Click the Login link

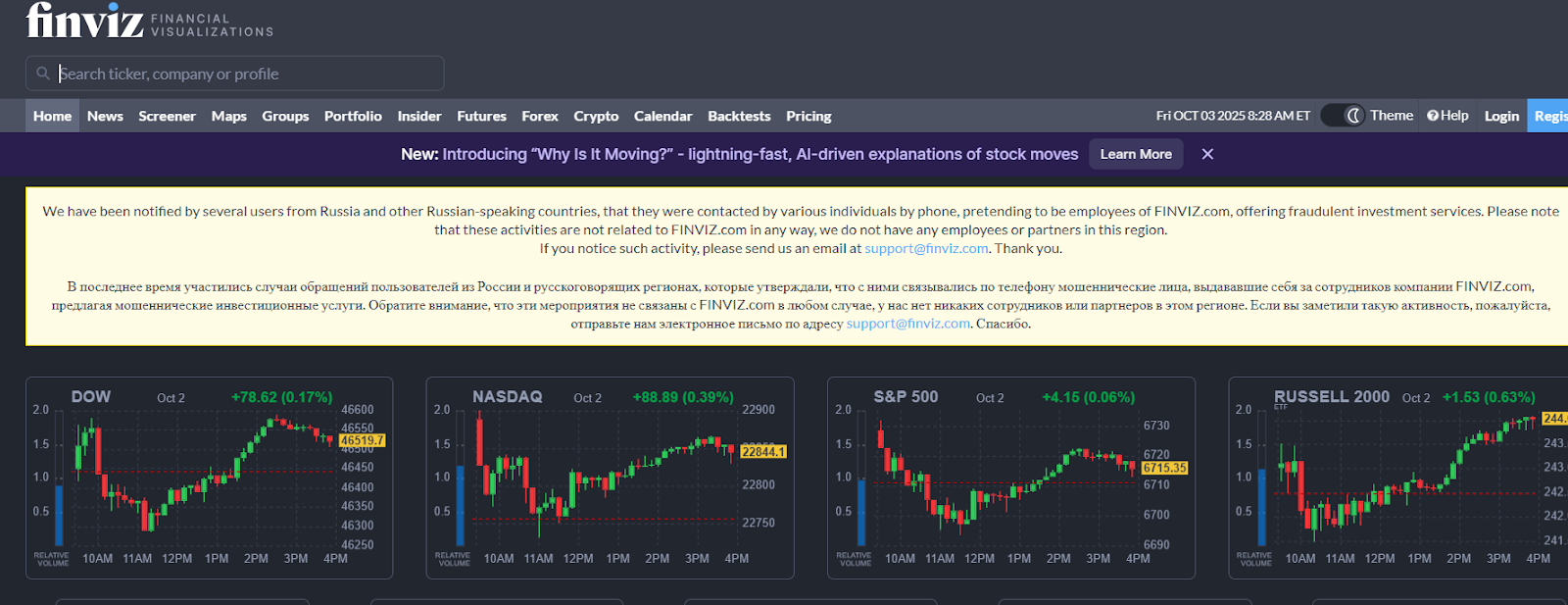click(x=1501, y=116)
